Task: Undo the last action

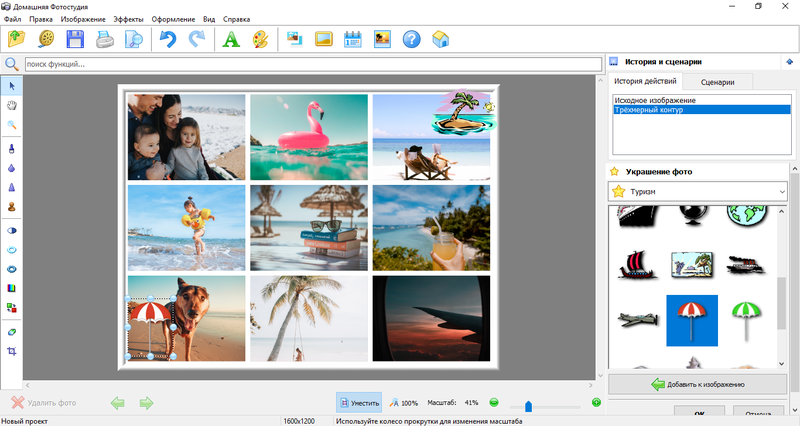Action: point(166,40)
